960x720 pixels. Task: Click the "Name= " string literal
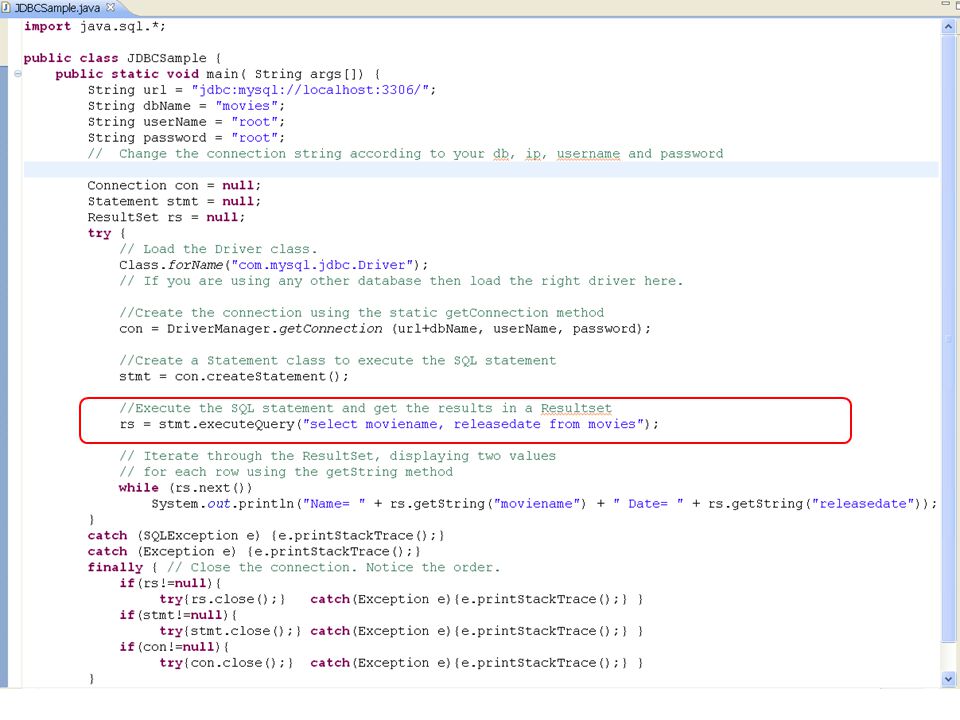click(x=334, y=504)
